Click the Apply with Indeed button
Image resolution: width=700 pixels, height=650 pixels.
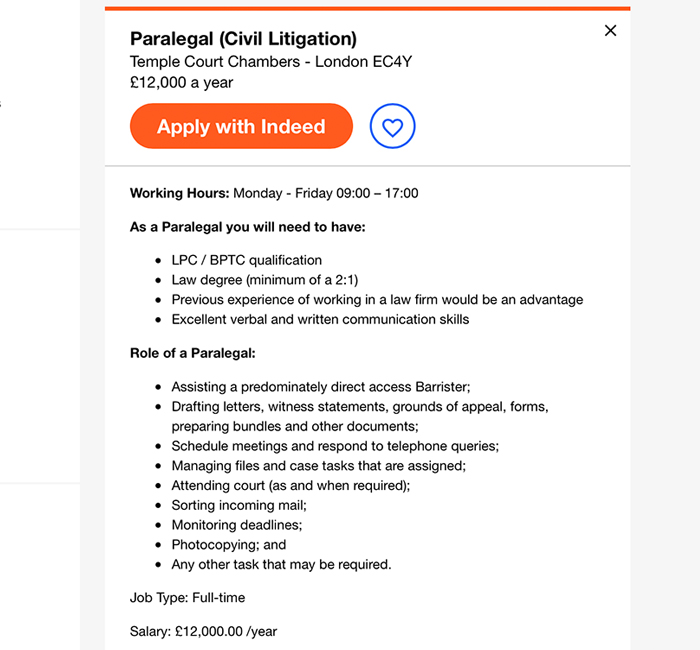241,126
